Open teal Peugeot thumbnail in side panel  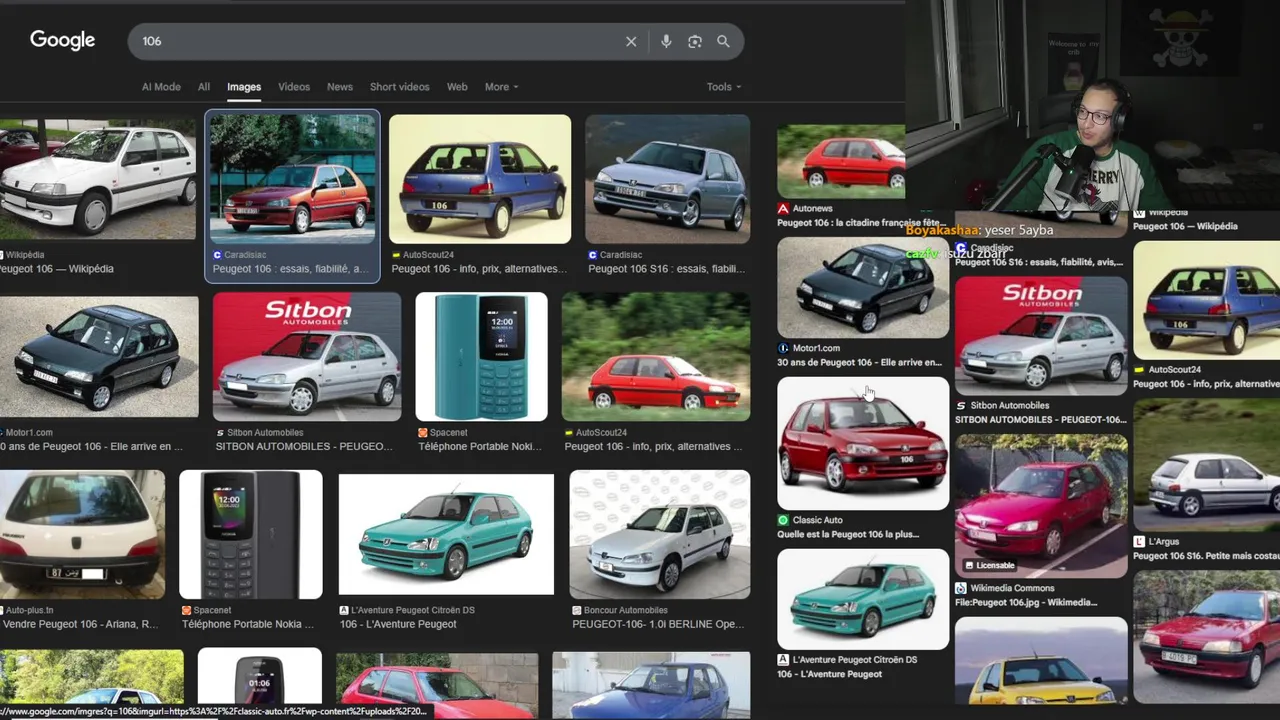pos(863,599)
